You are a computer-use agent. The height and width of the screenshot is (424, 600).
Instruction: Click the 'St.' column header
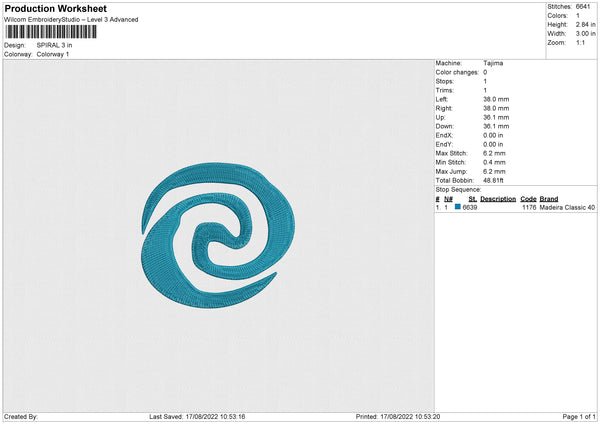(x=473, y=199)
